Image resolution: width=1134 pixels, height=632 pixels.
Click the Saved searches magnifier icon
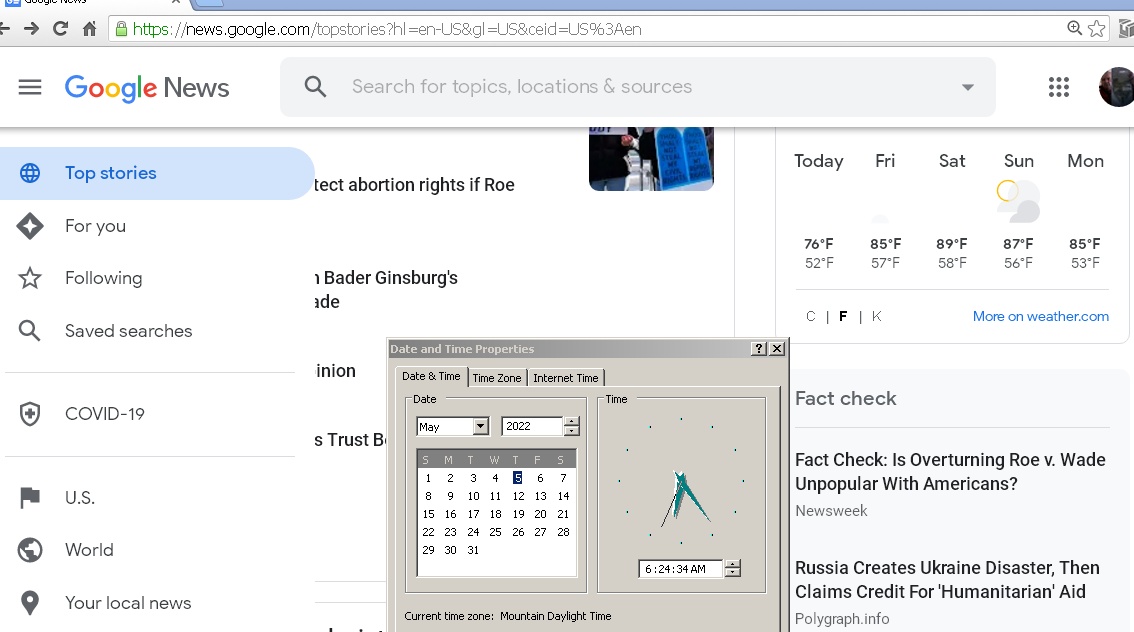pyautogui.click(x=30, y=331)
